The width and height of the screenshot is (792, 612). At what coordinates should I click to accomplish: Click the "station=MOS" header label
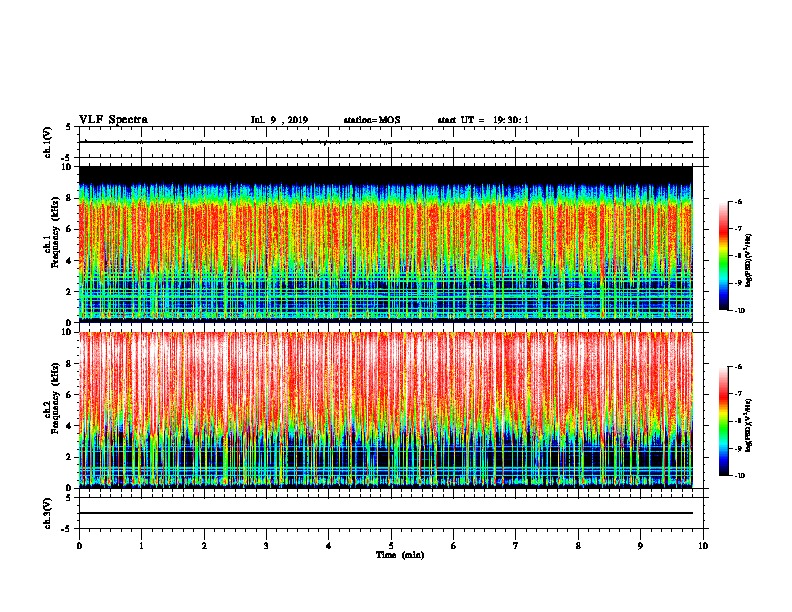tap(372, 120)
